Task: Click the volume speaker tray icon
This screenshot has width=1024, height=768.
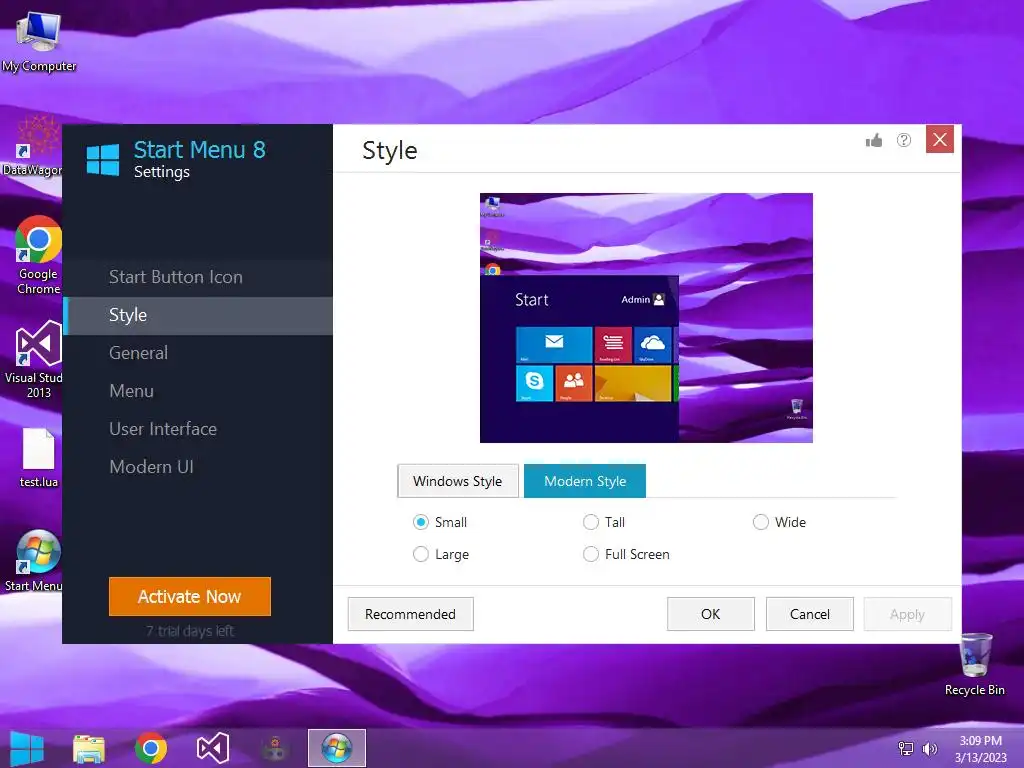Action: pos(929,748)
